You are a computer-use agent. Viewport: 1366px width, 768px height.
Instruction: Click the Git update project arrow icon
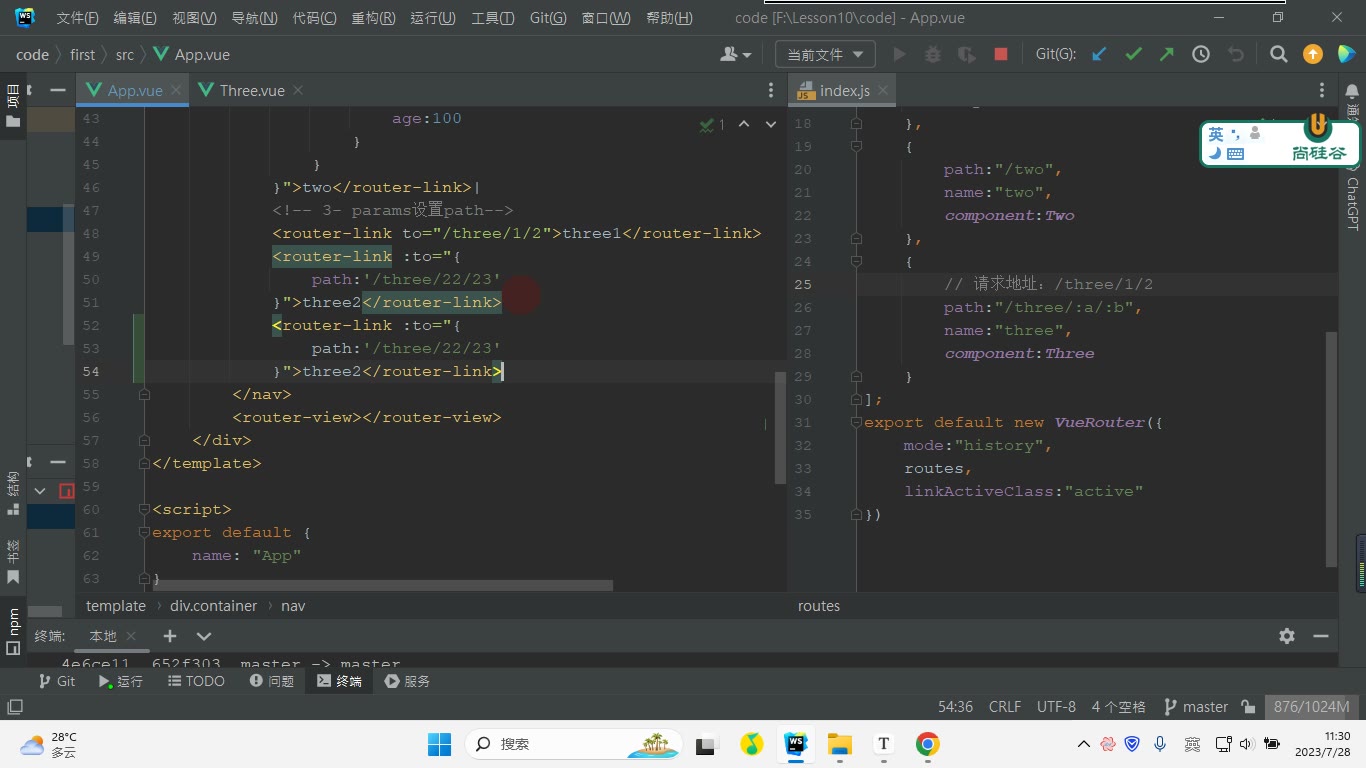[1099, 55]
